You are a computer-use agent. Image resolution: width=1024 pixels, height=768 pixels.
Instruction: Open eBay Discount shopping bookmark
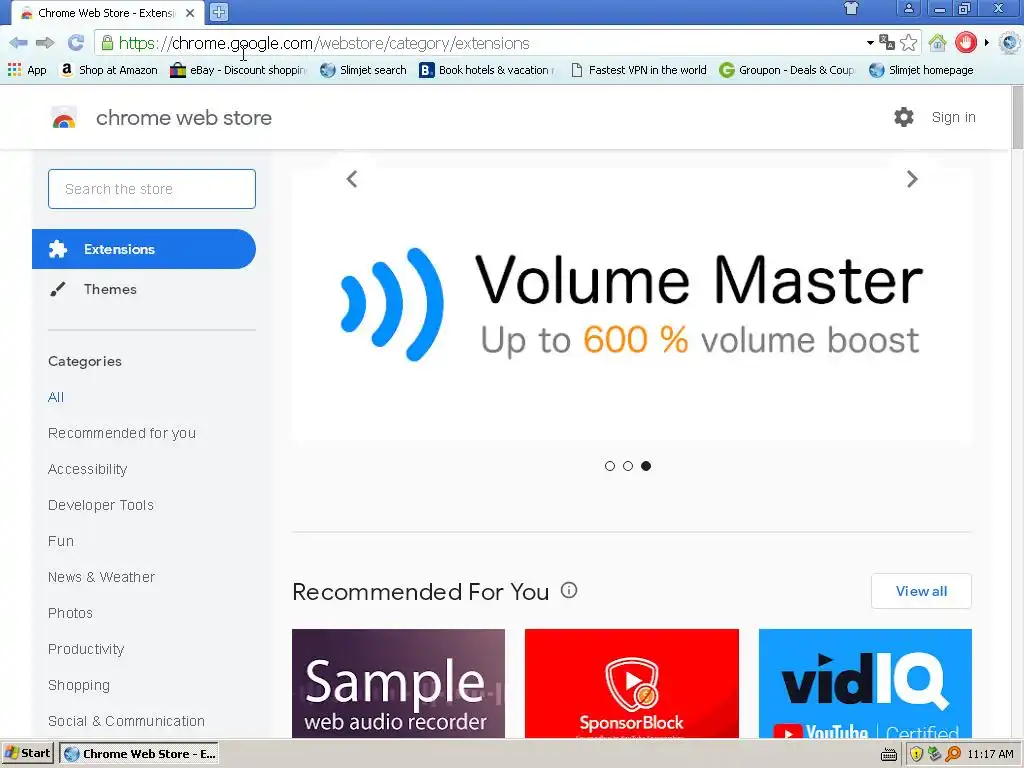pos(238,70)
